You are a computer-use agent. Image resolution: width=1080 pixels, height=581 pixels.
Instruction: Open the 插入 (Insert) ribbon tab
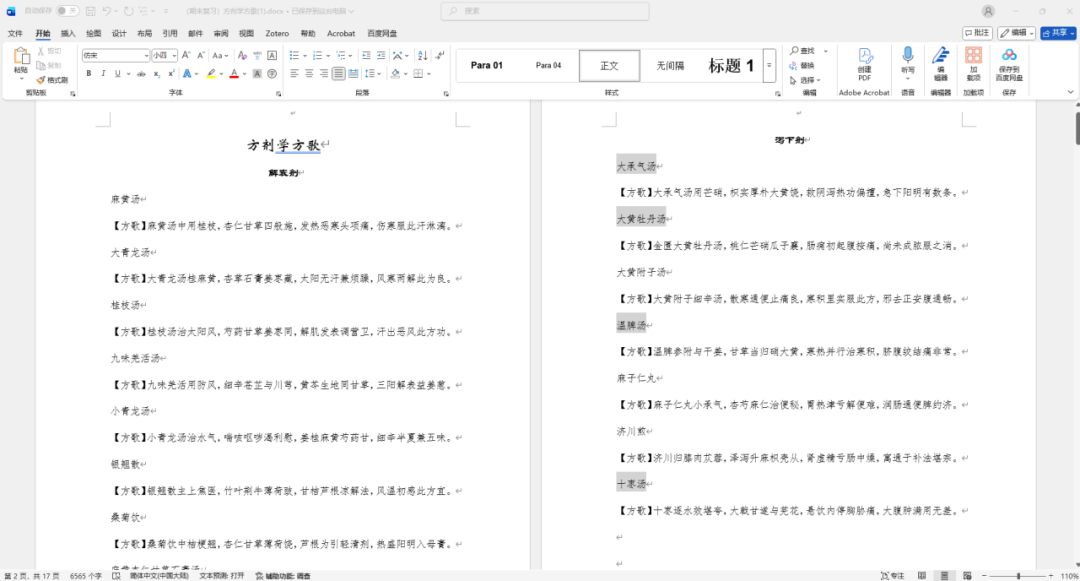click(x=68, y=33)
